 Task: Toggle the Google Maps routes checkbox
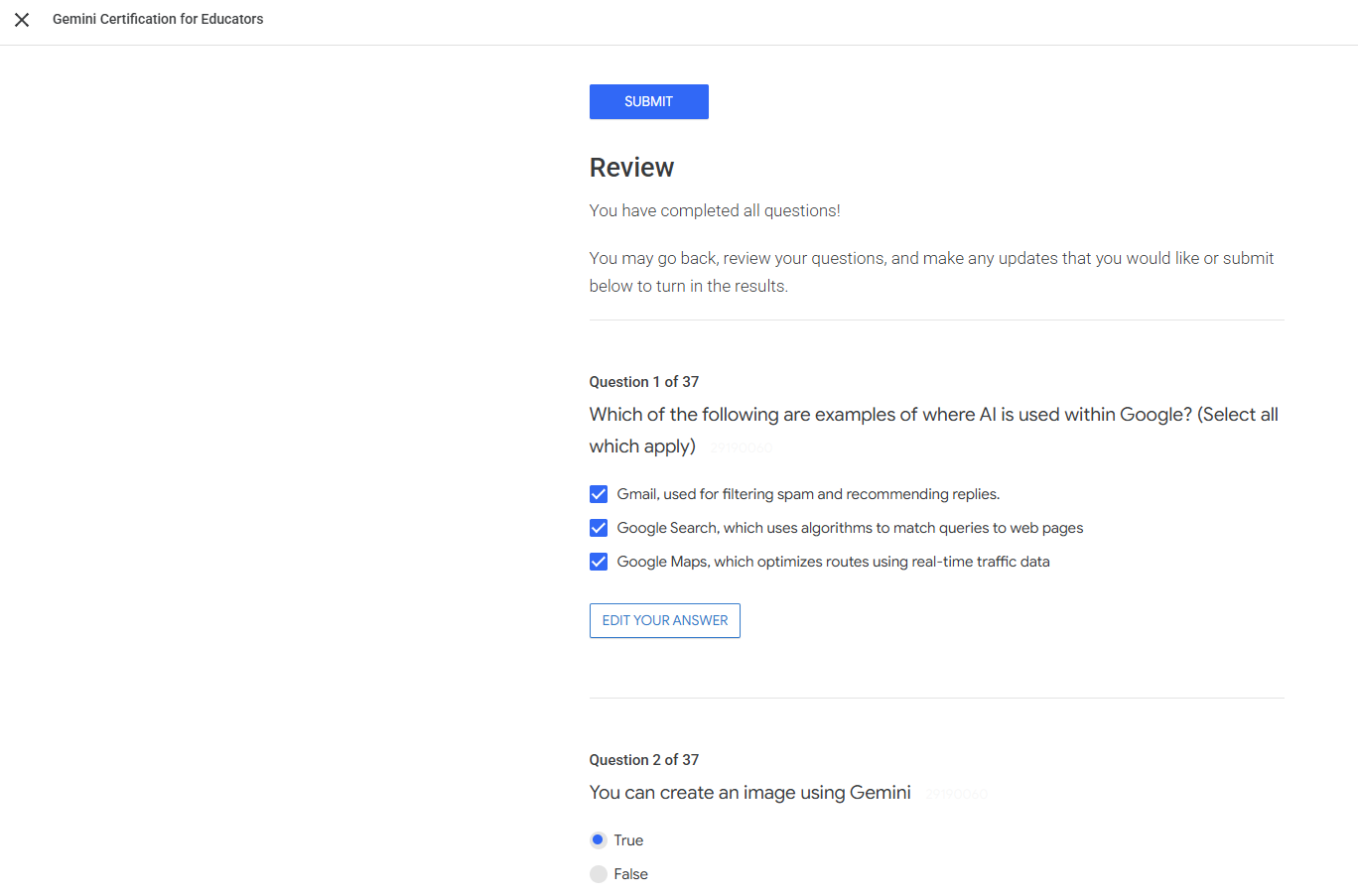[599, 561]
